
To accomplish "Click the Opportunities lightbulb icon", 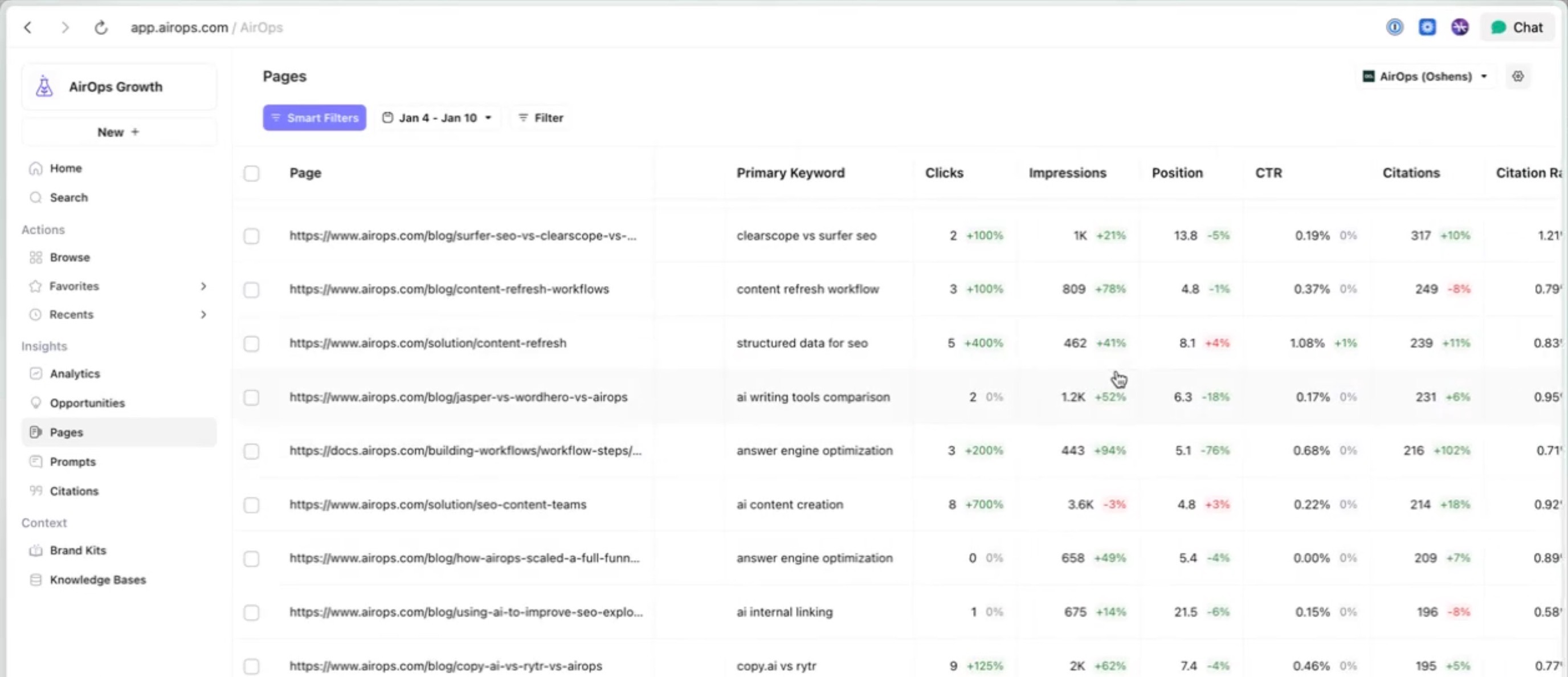I will tap(36, 402).
